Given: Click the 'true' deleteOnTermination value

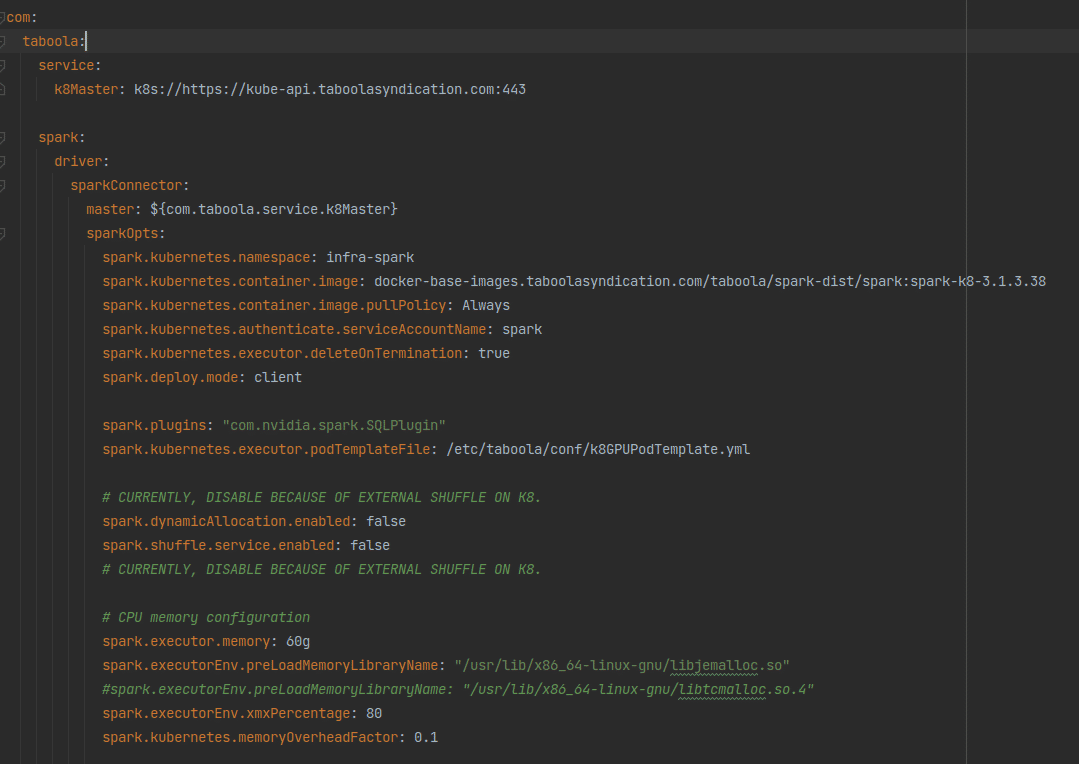Looking at the screenshot, I should coord(494,353).
